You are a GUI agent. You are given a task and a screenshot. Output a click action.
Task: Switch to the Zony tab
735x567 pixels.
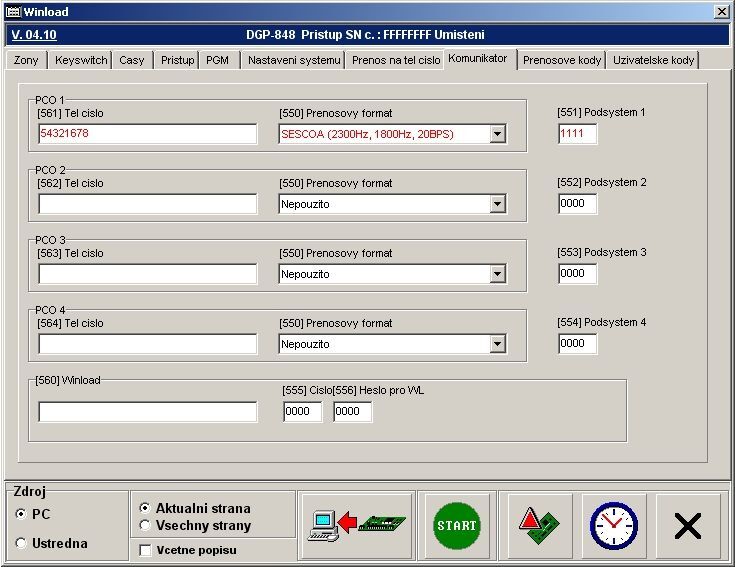tap(27, 60)
